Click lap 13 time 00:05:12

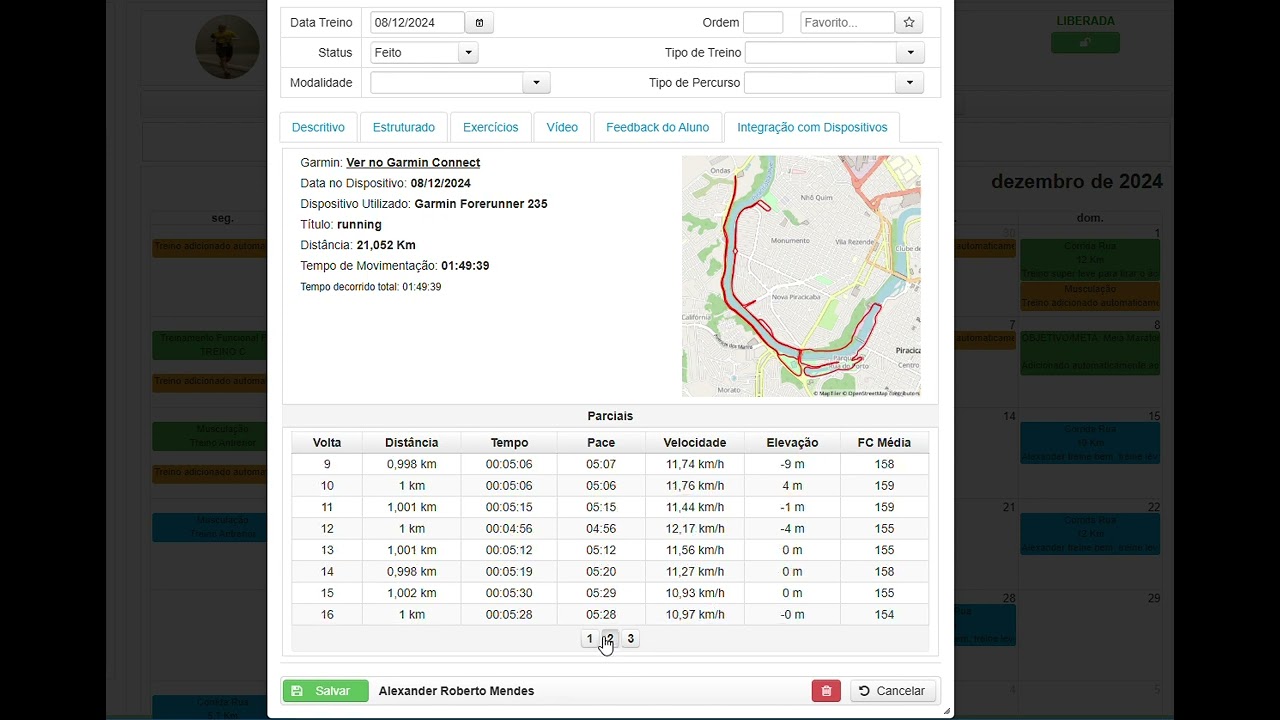pyautogui.click(x=509, y=550)
